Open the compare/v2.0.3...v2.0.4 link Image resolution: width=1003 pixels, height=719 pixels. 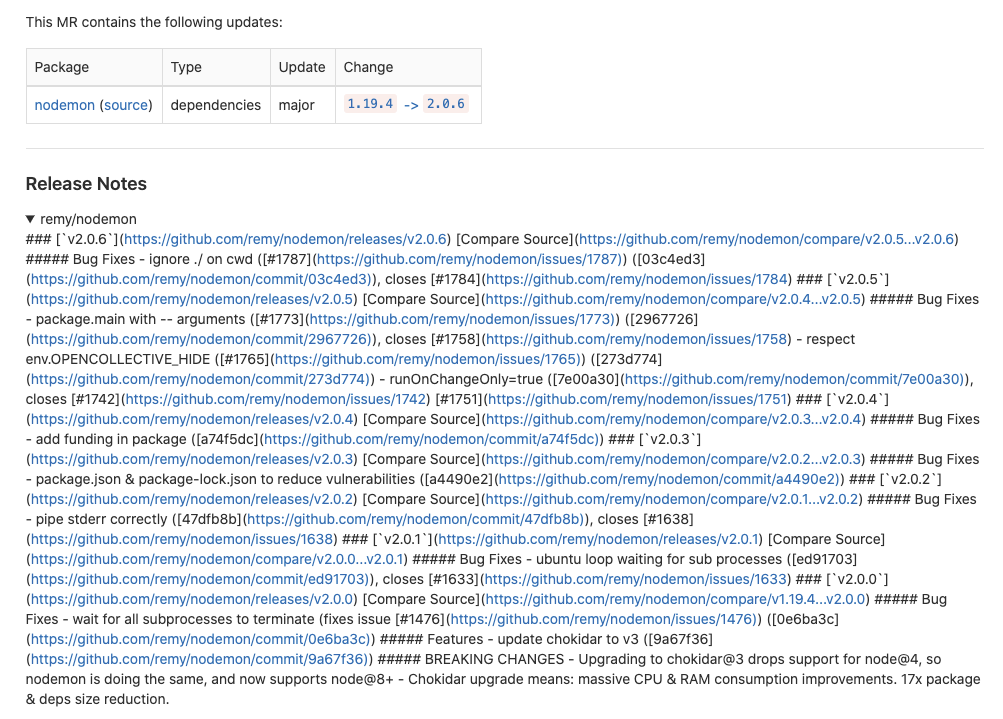pyautogui.click(x=674, y=420)
